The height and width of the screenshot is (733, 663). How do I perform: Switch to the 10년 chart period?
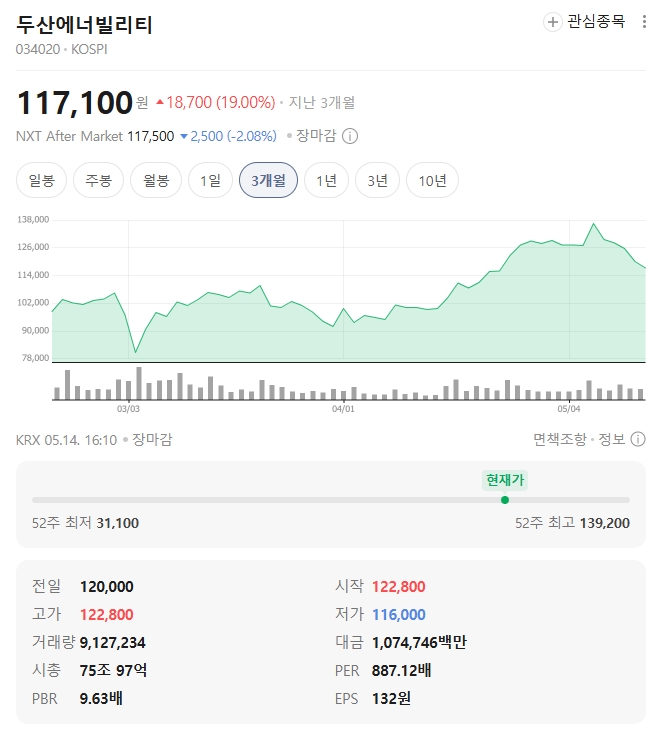coord(432,180)
